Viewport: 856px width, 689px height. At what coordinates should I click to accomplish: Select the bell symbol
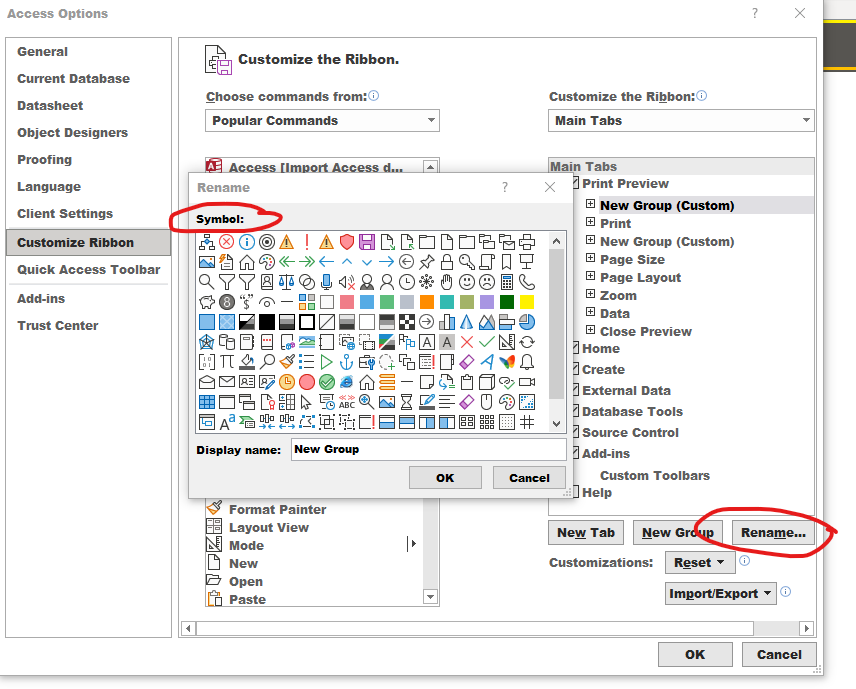[527, 362]
